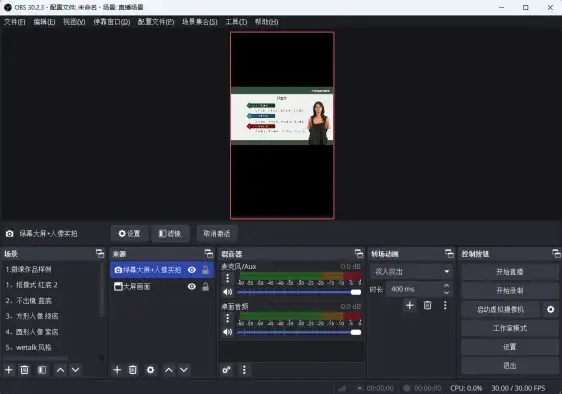Open the 淡入淡出 transition dropdown
Image resolution: width=562 pixels, height=394 pixels.
coord(411,271)
